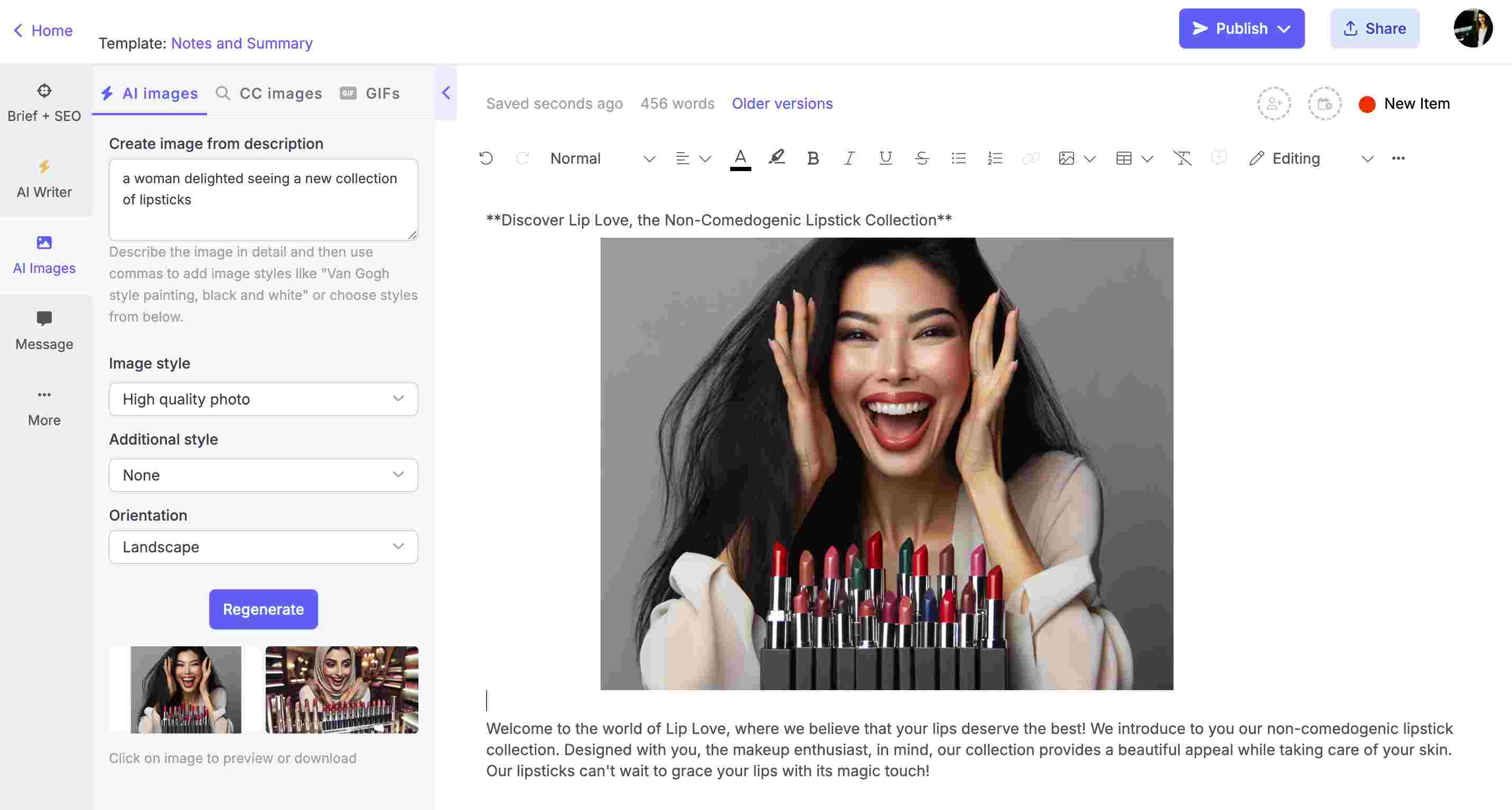
Task: Insert a numbered list
Action: coord(995,158)
